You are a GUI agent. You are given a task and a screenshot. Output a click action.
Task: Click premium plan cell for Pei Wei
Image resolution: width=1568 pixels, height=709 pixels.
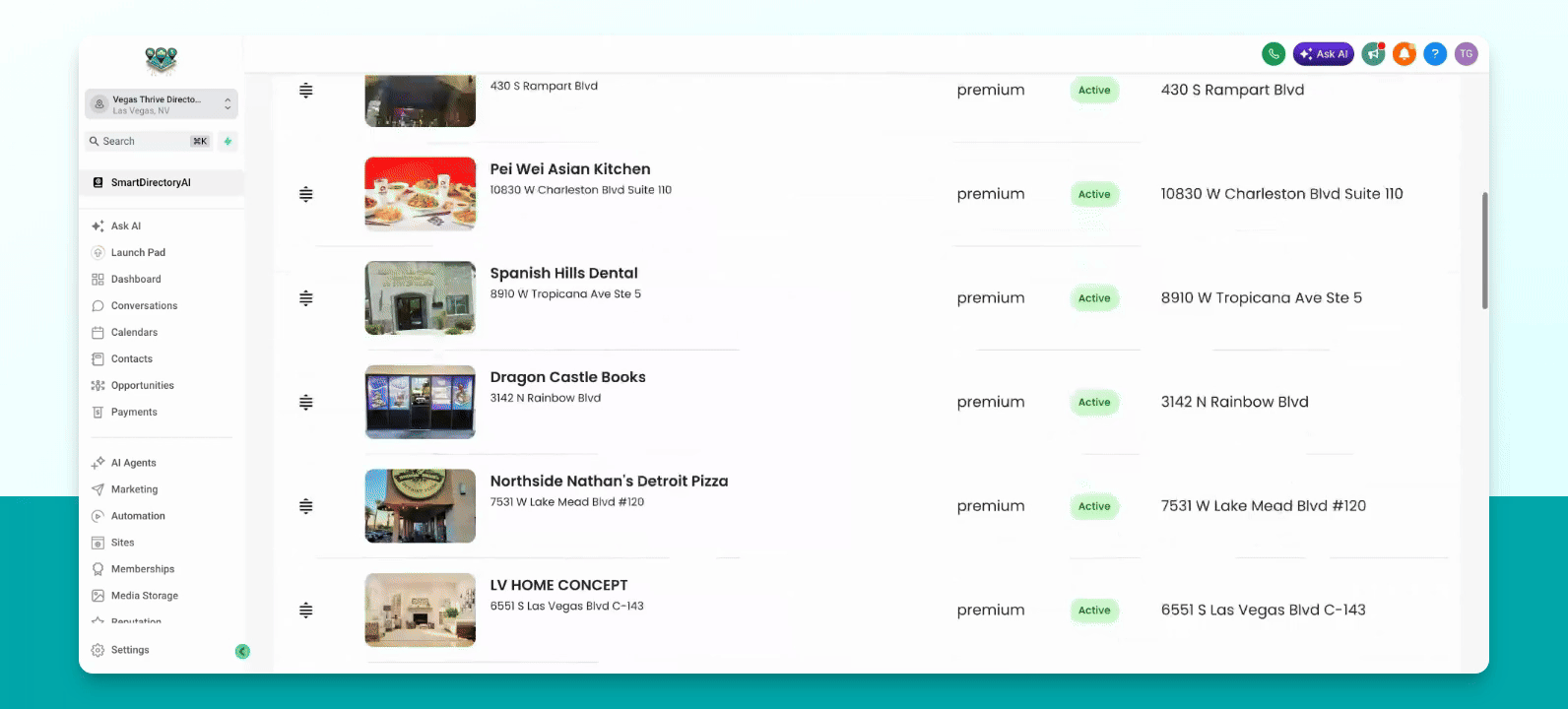[x=991, y=195]
